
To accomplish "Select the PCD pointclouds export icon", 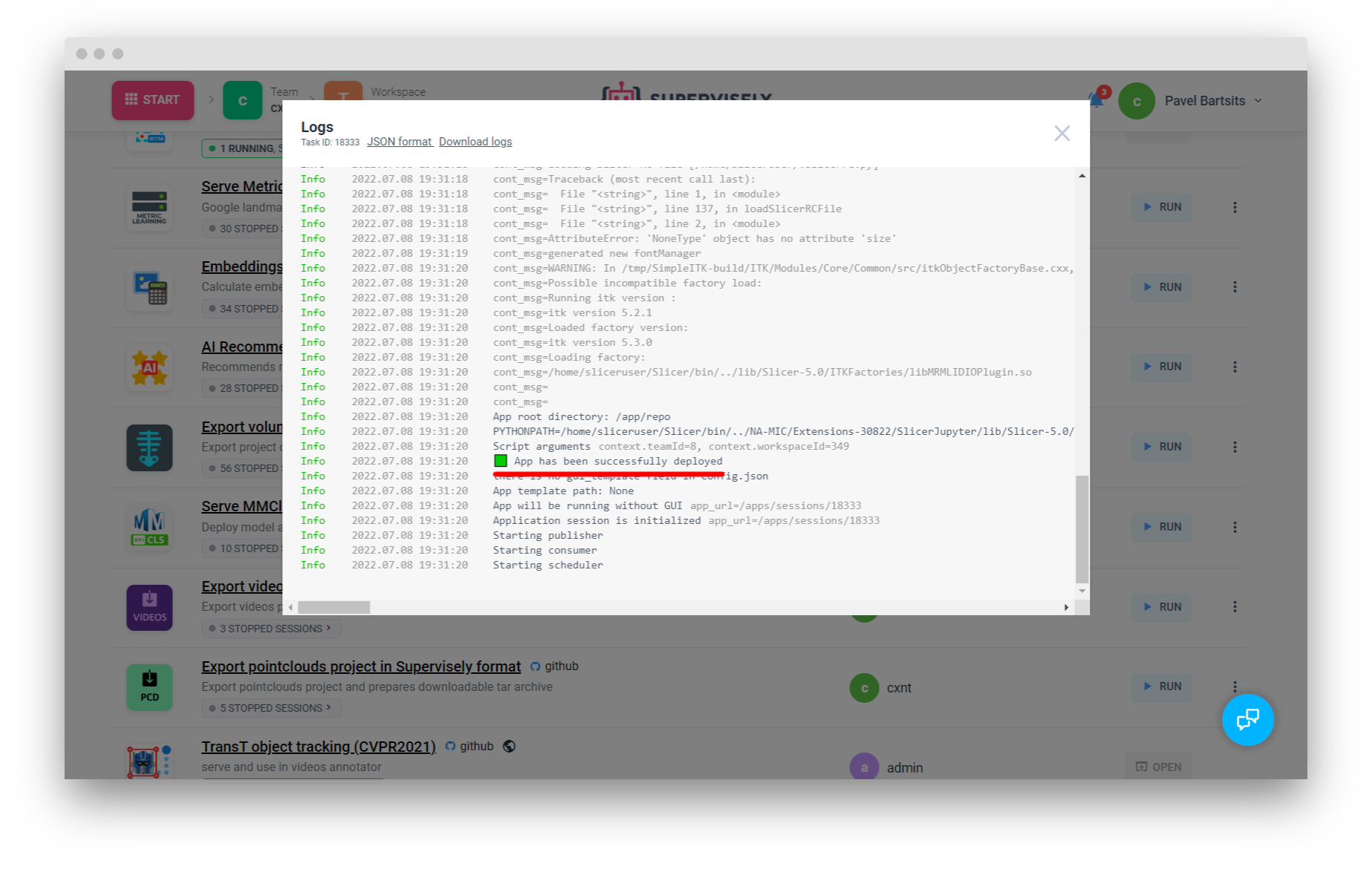I will coord(149,687).
